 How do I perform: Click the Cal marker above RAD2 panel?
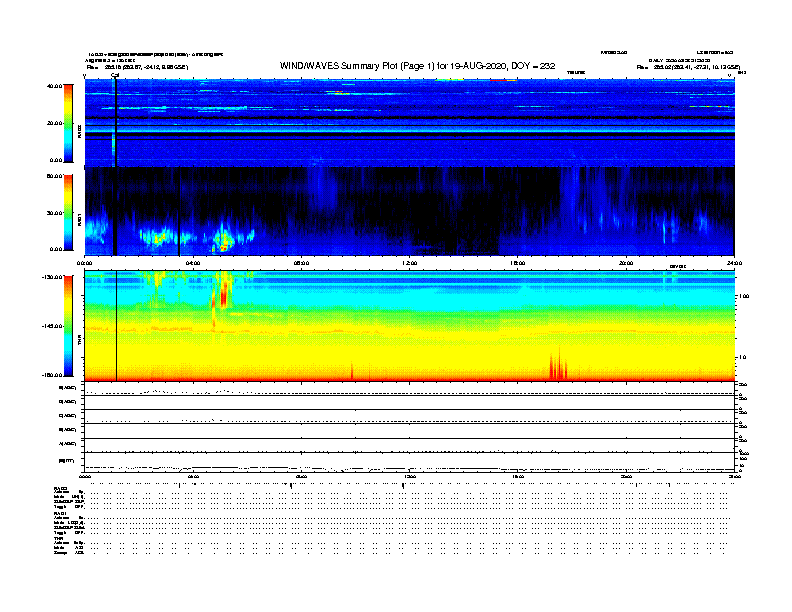tap(115, 75)
